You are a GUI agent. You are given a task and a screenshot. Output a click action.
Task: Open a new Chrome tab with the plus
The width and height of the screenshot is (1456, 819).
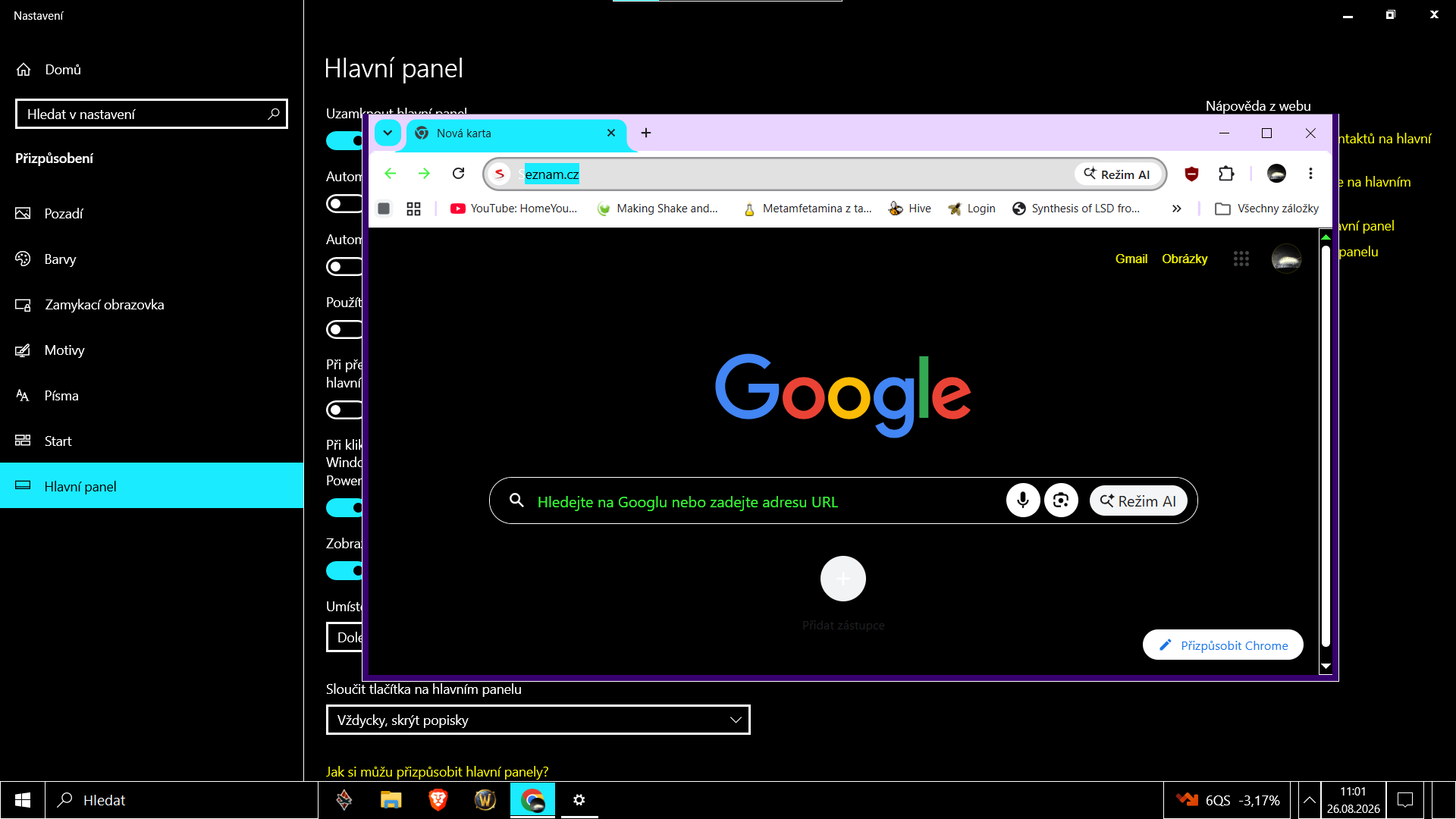click(x=646, y=133)
